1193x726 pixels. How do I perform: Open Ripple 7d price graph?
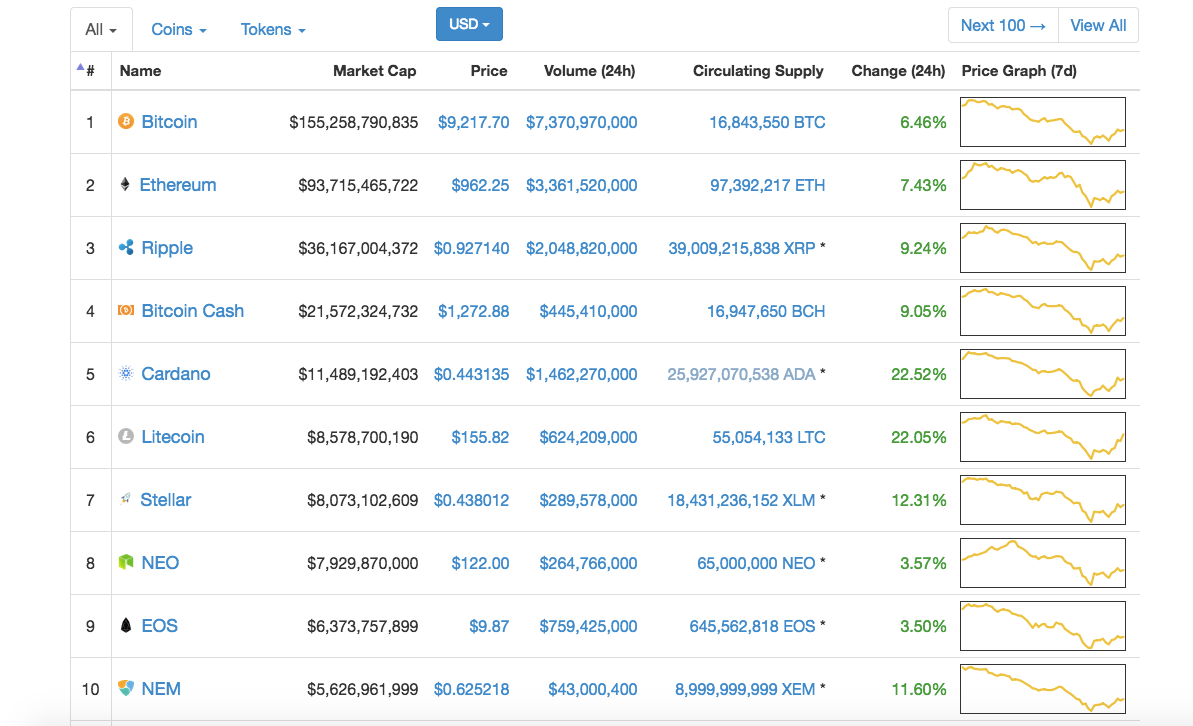[1042, 248]
